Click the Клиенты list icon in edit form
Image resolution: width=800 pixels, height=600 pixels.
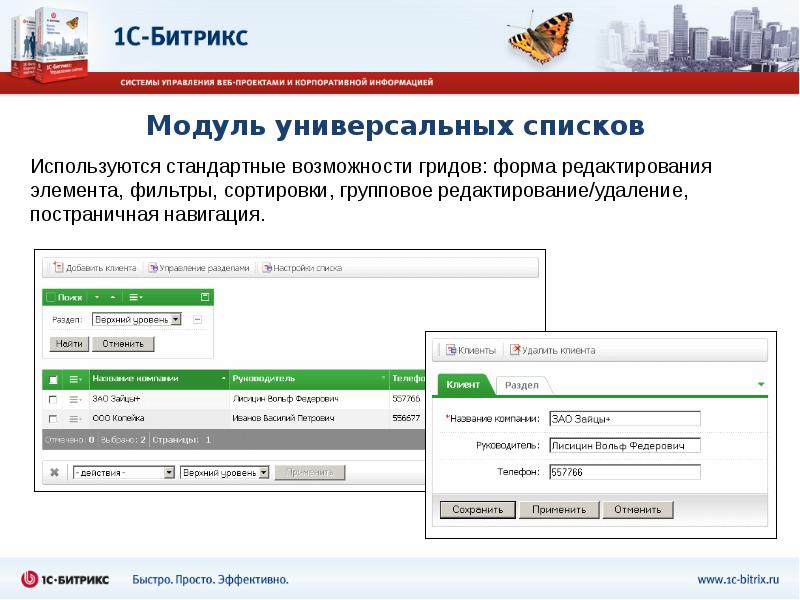451,350
